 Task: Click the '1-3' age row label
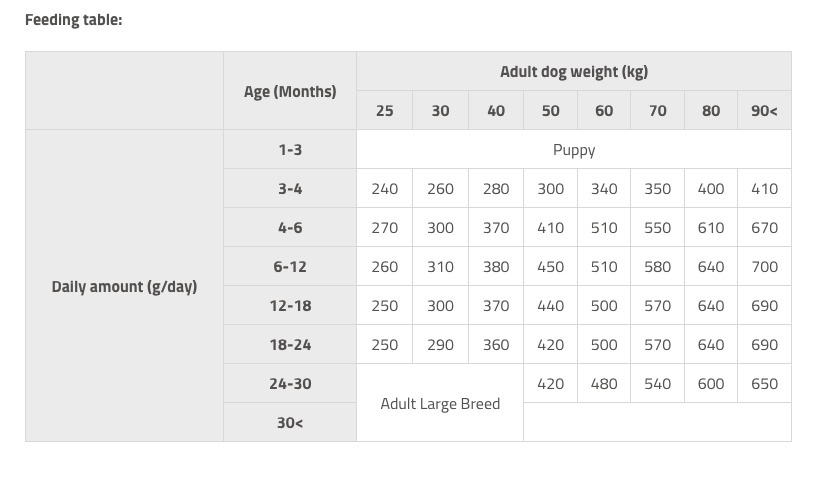click(x=290, y=150)
